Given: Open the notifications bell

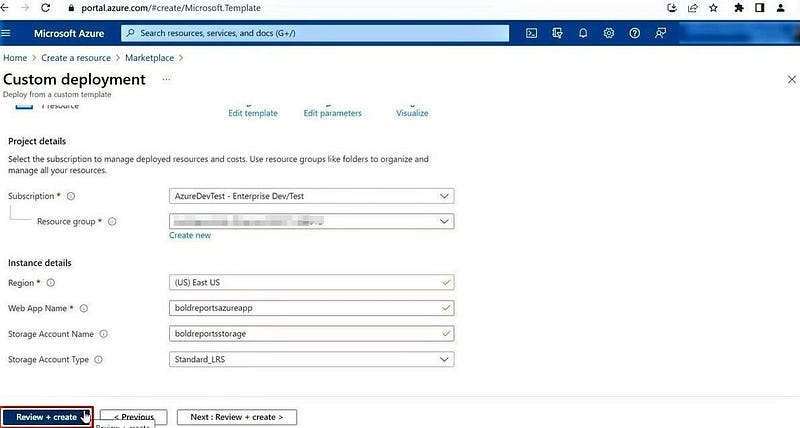Looking at the screenshot, I should pos(583,33).
